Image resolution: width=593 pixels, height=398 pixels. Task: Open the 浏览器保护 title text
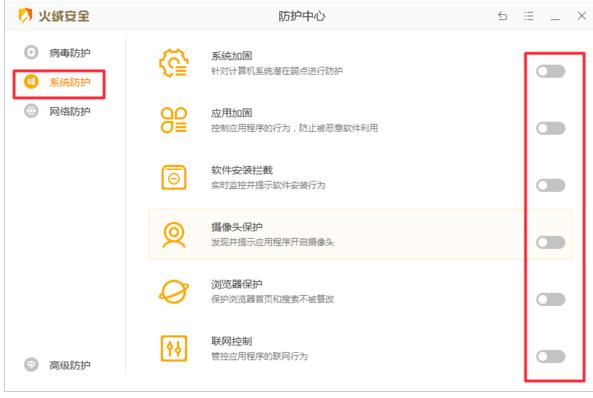click(x=237, y=284)
